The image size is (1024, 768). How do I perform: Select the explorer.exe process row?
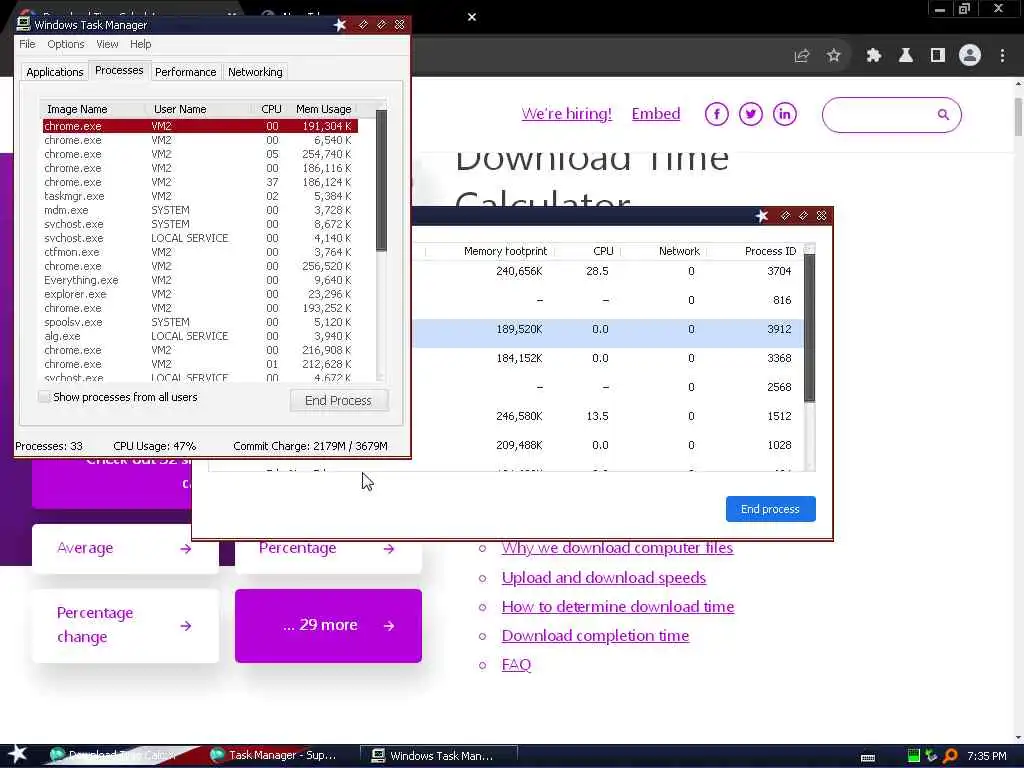coord(200,294)
